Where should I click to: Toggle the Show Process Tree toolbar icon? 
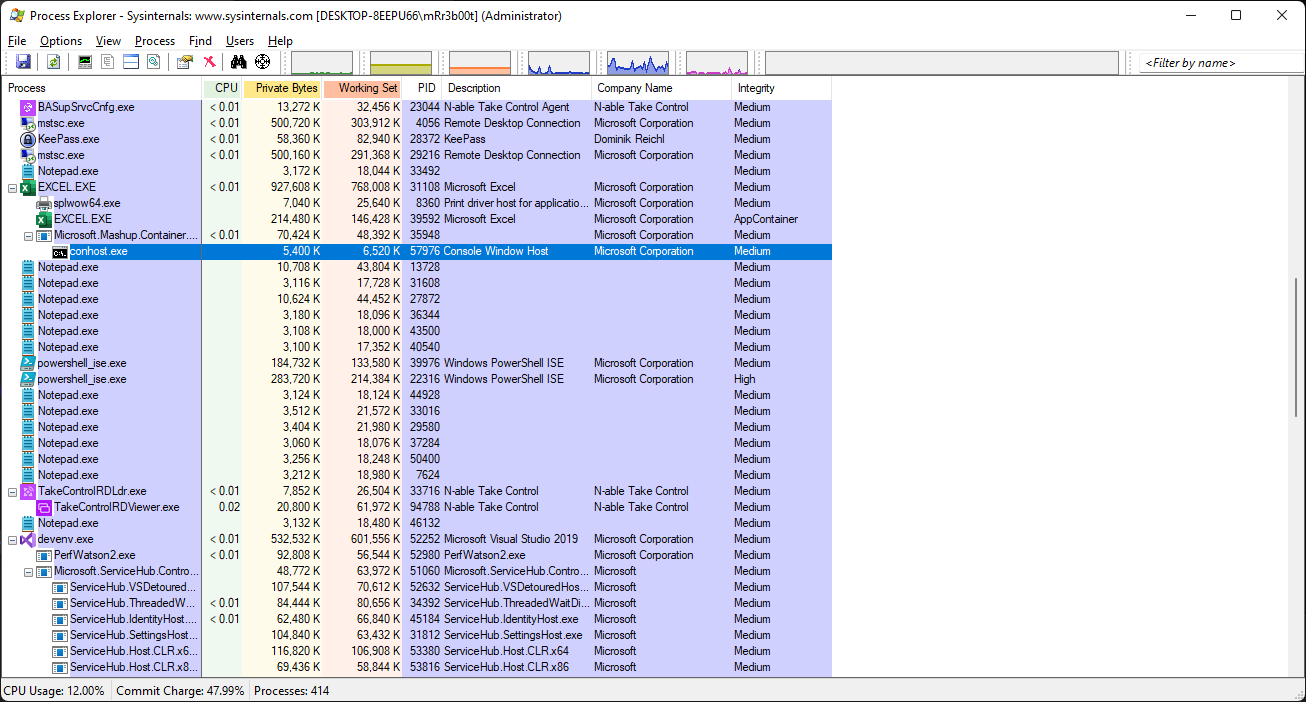coord(108,62)
